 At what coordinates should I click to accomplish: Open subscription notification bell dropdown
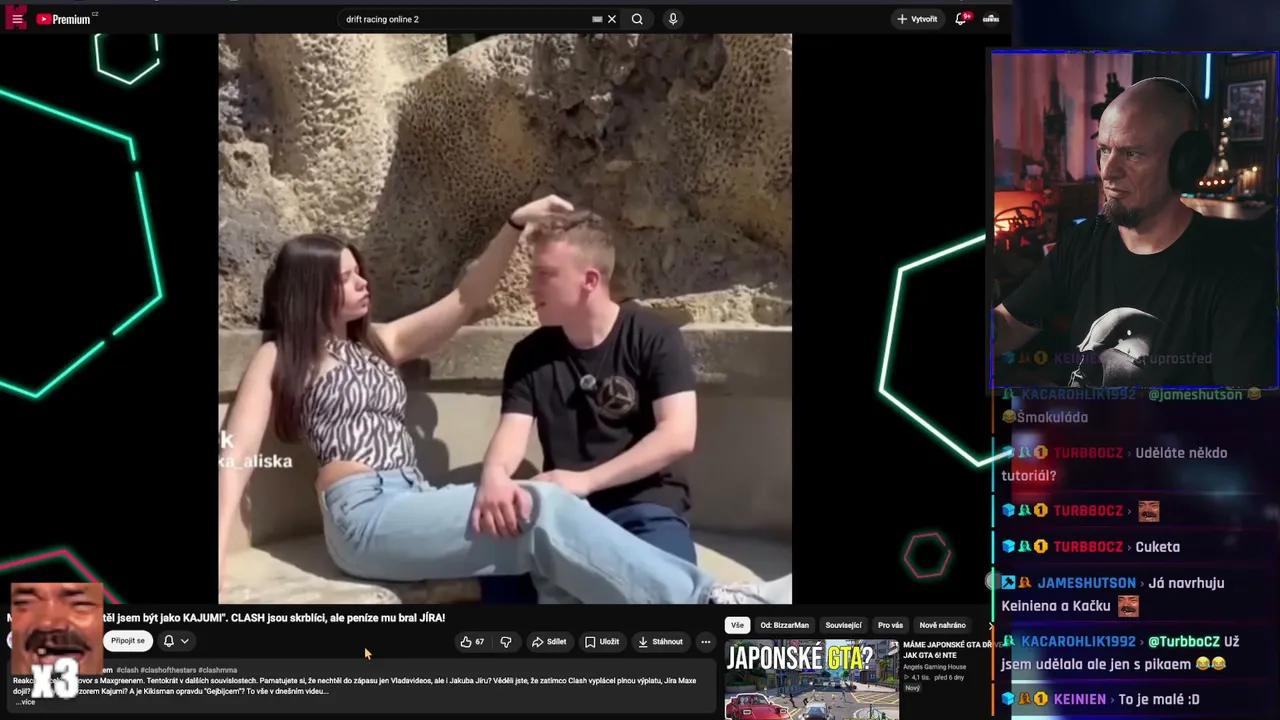click(176, 641)
